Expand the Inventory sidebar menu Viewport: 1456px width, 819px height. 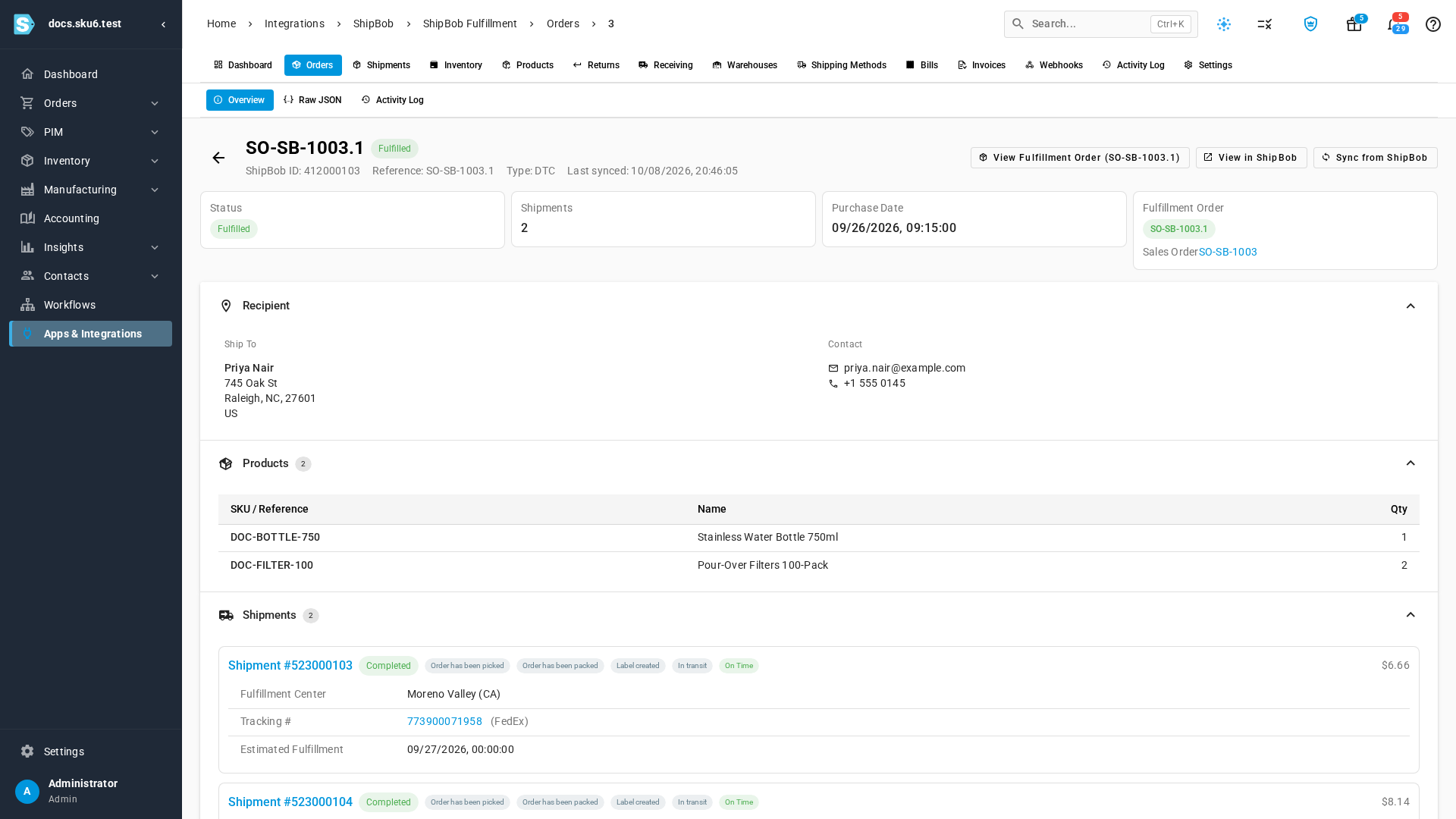90,161
